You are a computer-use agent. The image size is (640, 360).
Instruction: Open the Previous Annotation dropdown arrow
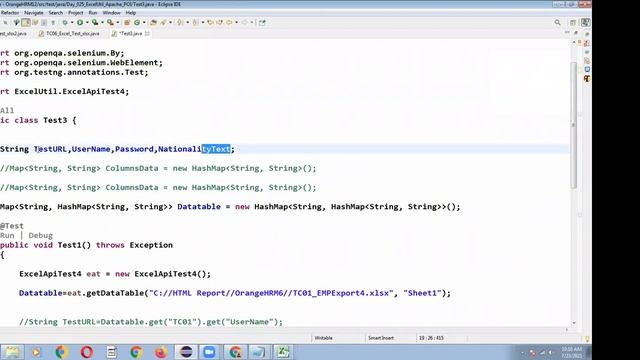pos(202,22)
